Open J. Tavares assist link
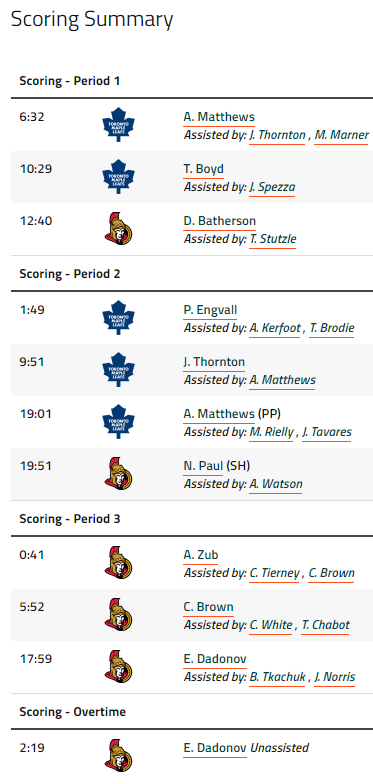 click(327, 432)
